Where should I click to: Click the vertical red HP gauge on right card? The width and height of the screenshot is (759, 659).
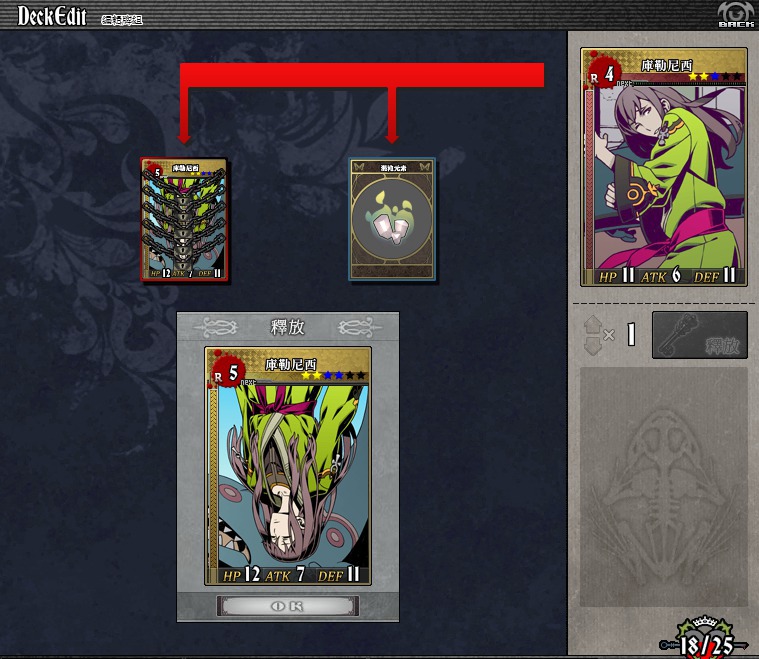point(589,179)
